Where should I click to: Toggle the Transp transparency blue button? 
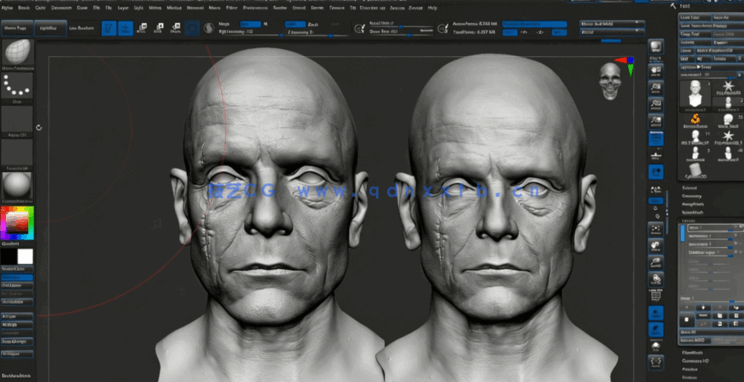pos(656,313)
